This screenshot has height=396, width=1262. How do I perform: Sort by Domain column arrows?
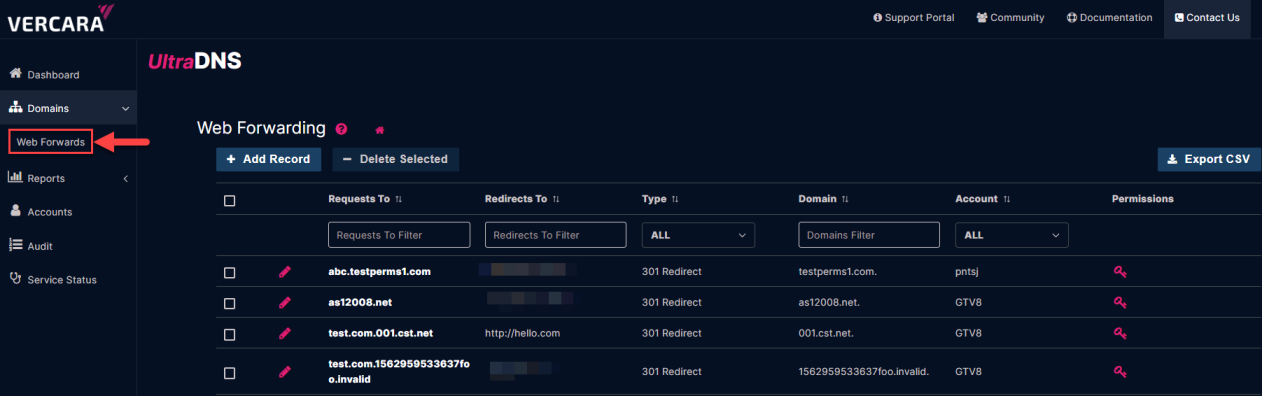pos(845,199)
